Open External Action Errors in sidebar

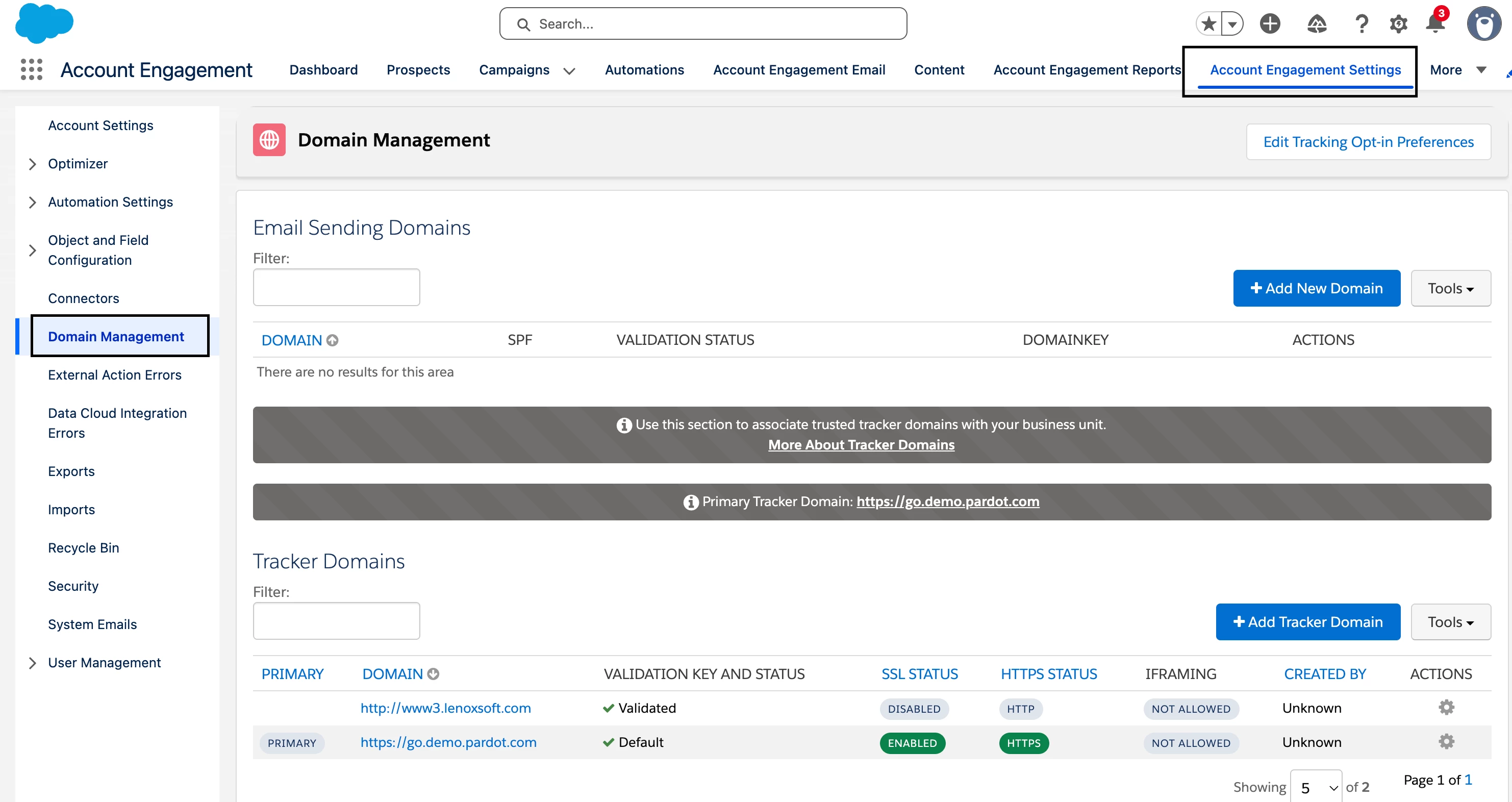pos(114,374)
